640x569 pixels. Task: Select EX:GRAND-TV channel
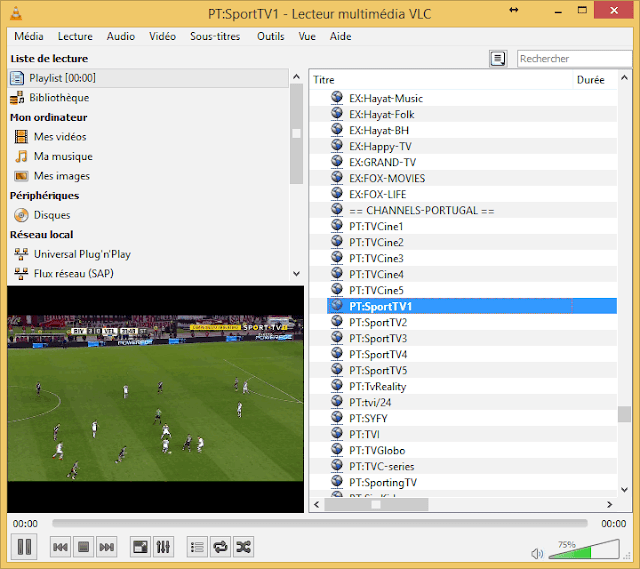[x=463, y=162]
